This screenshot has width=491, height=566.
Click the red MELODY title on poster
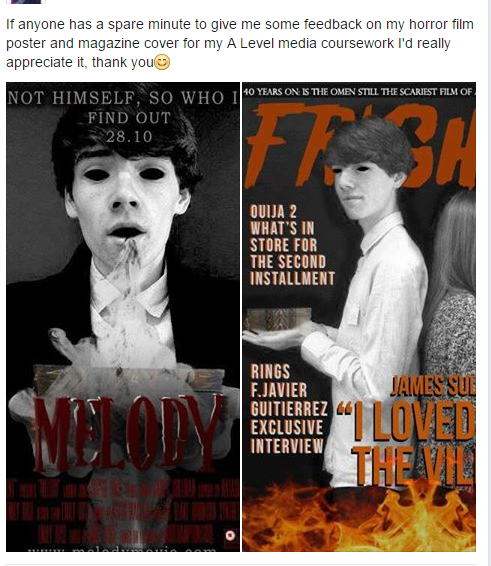(x=127, y=433)
